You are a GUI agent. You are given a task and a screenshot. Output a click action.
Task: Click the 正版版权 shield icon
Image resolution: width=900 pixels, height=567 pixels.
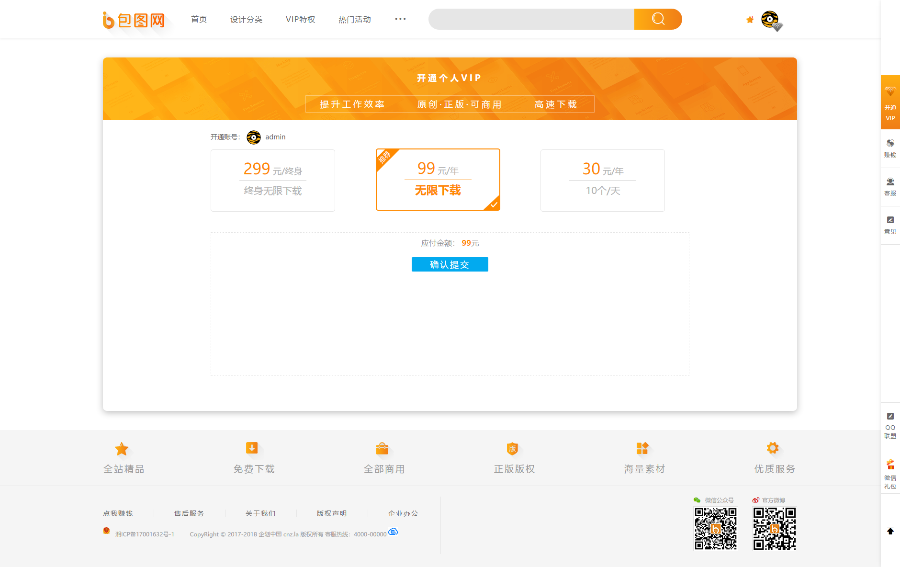[x=513, y=449]
